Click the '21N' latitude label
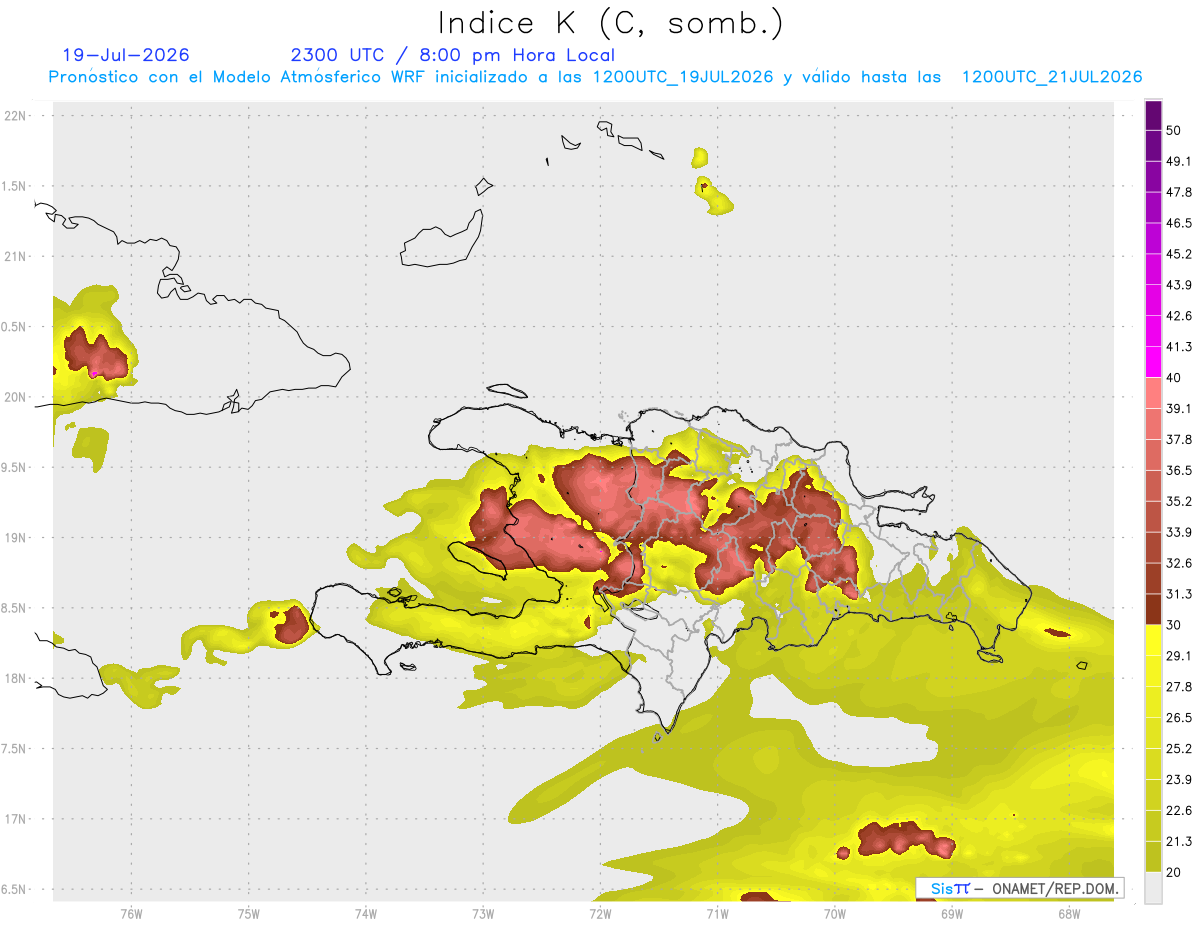The height and width of the screenshot is (927, 1200). 15,256
